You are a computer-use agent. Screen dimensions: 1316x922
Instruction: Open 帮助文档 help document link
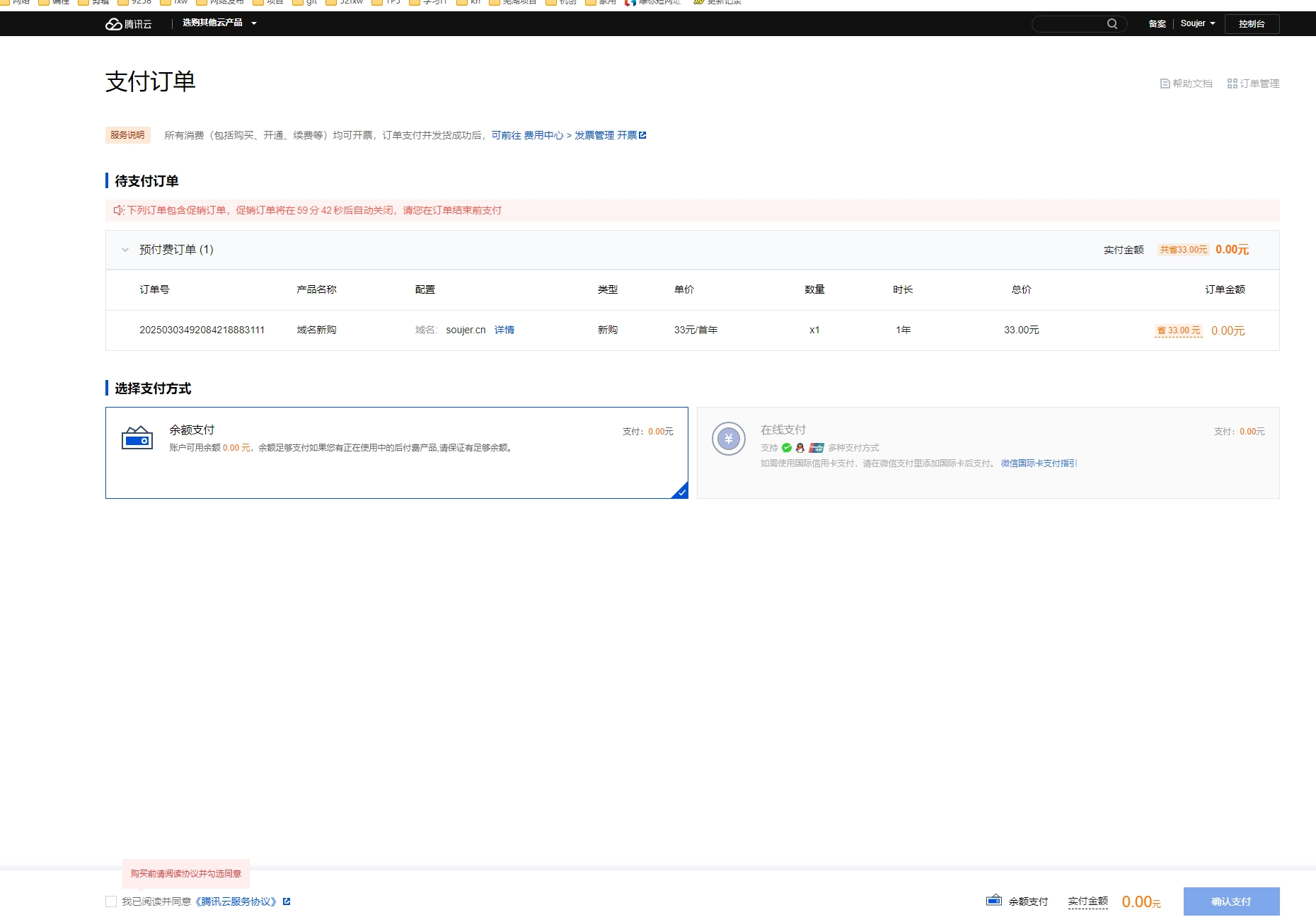pyautogui.click(x=1187, y=83)
